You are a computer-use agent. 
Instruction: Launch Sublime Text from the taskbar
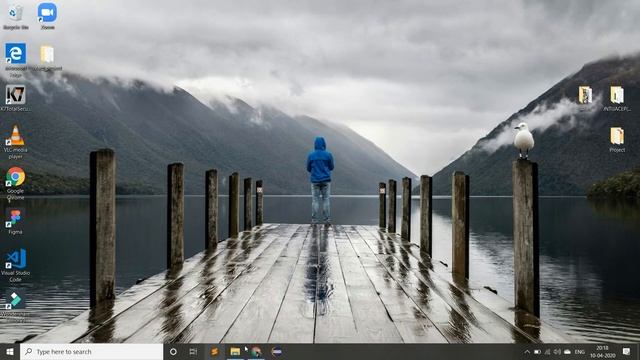(x=215, y=351)
